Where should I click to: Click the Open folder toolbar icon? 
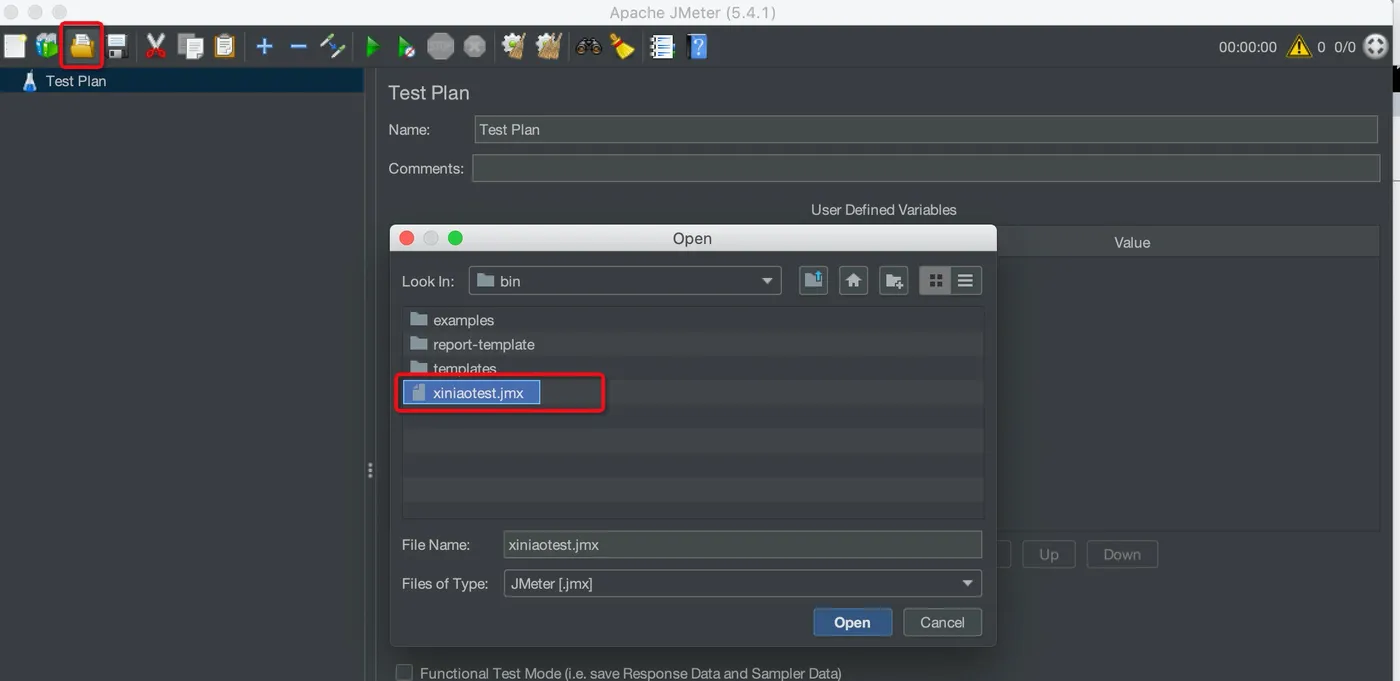[x=82, y=46]
